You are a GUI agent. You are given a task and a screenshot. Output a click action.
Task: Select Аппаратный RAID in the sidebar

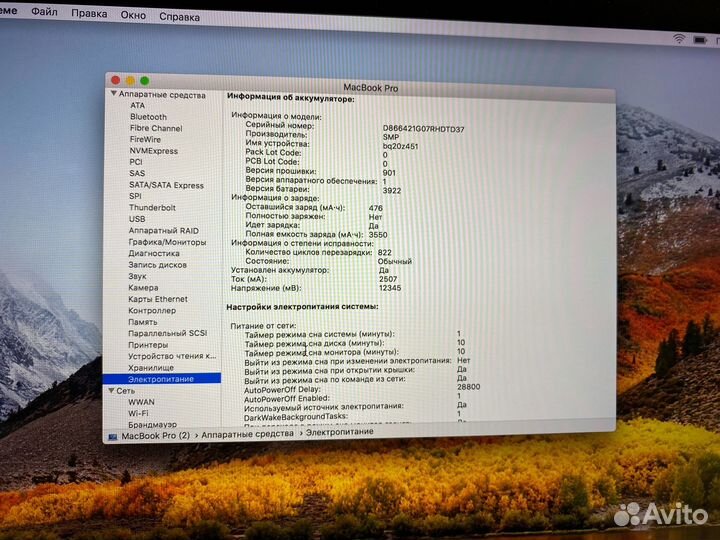(x=163, y=231)
